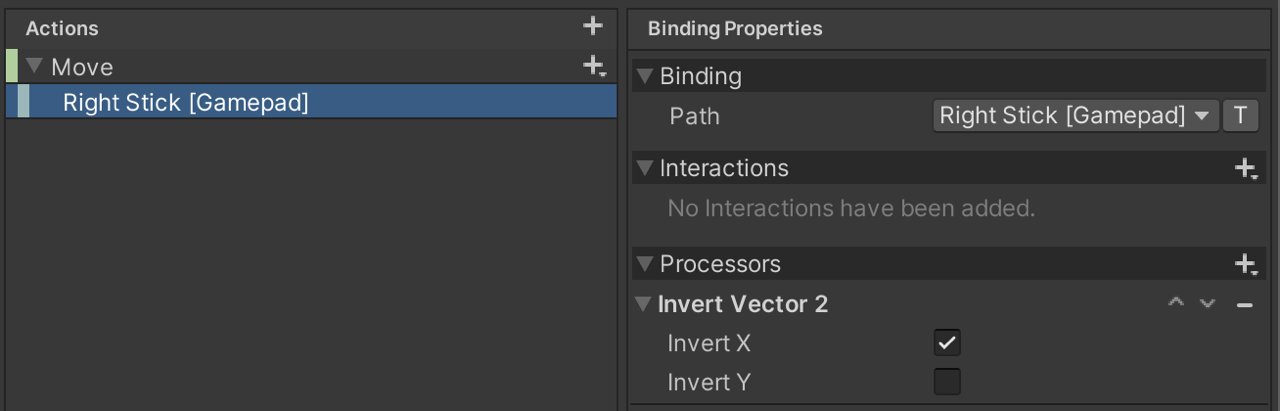Add a new interaction
This screenshot has height=411, width=1280.
(x=1245, y=168)
